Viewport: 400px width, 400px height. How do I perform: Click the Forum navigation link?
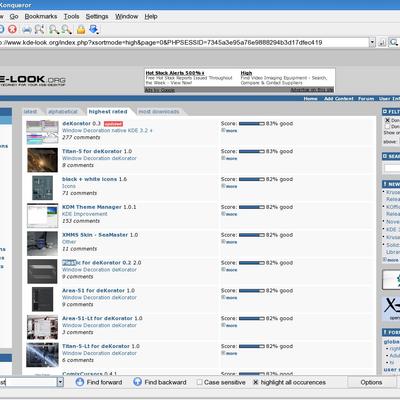pos(366,99)
